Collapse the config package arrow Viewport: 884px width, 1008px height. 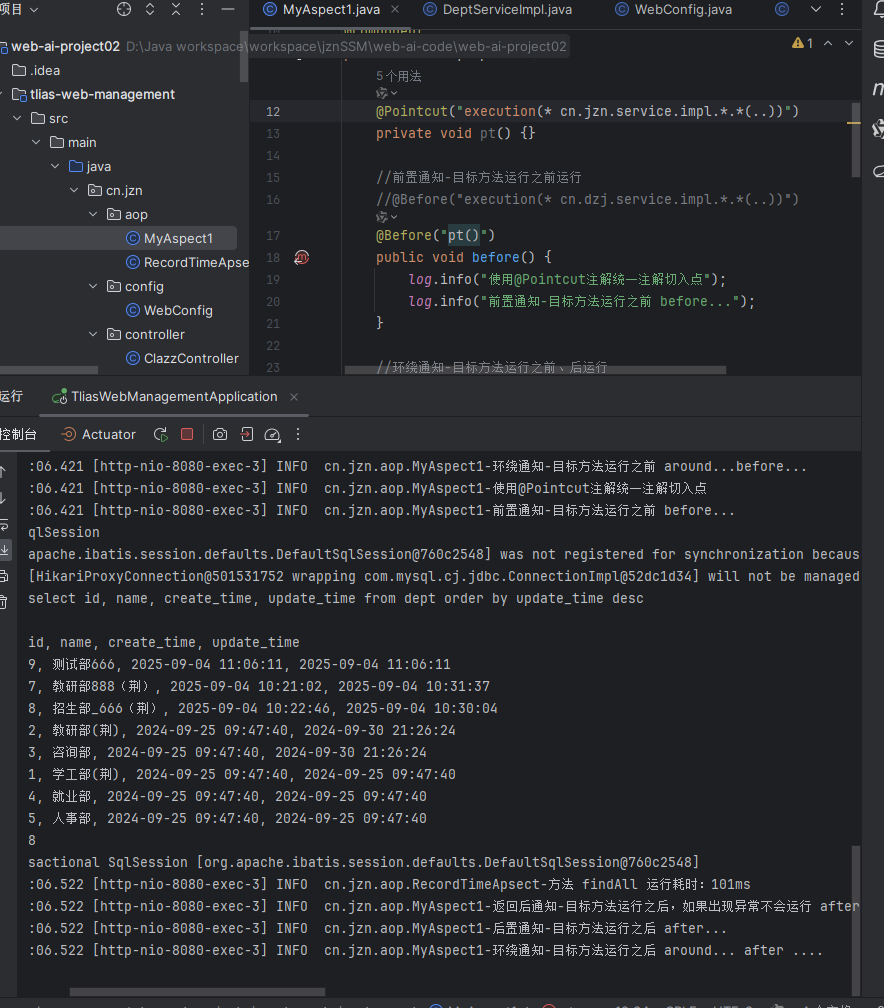click(x=93, y=286)
